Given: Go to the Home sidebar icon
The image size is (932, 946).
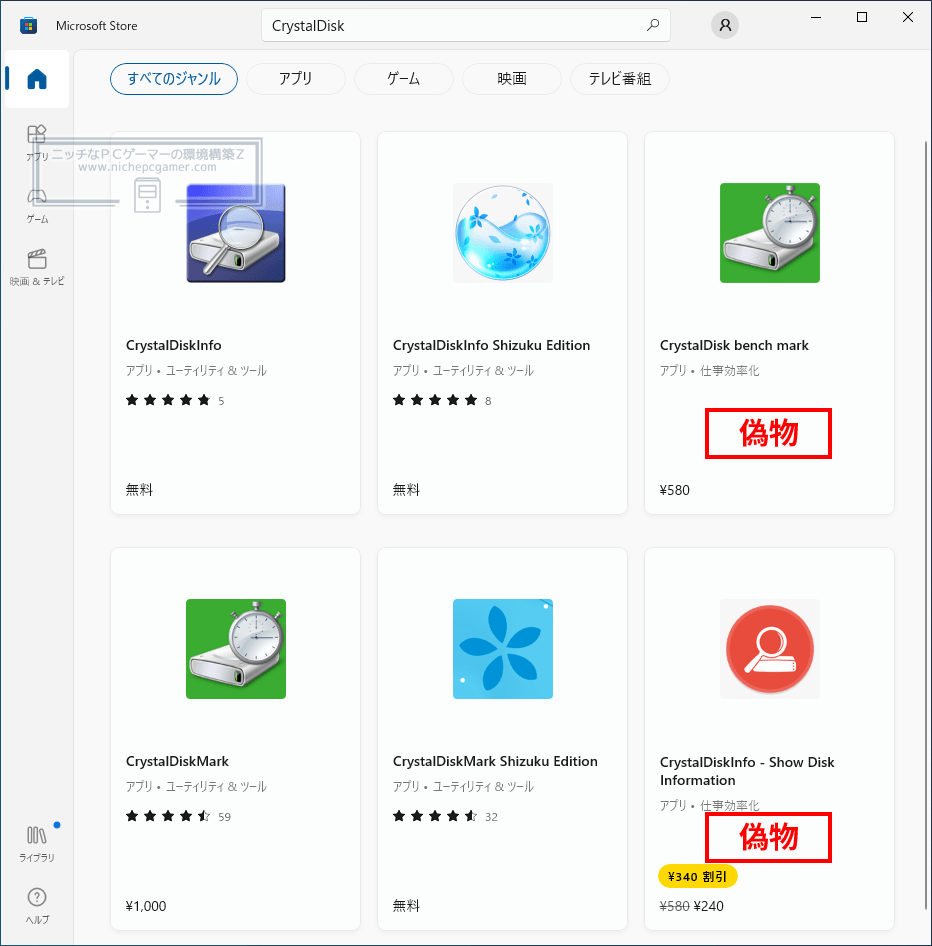Looking at the screenshot, I should click(x=37, y=79).
